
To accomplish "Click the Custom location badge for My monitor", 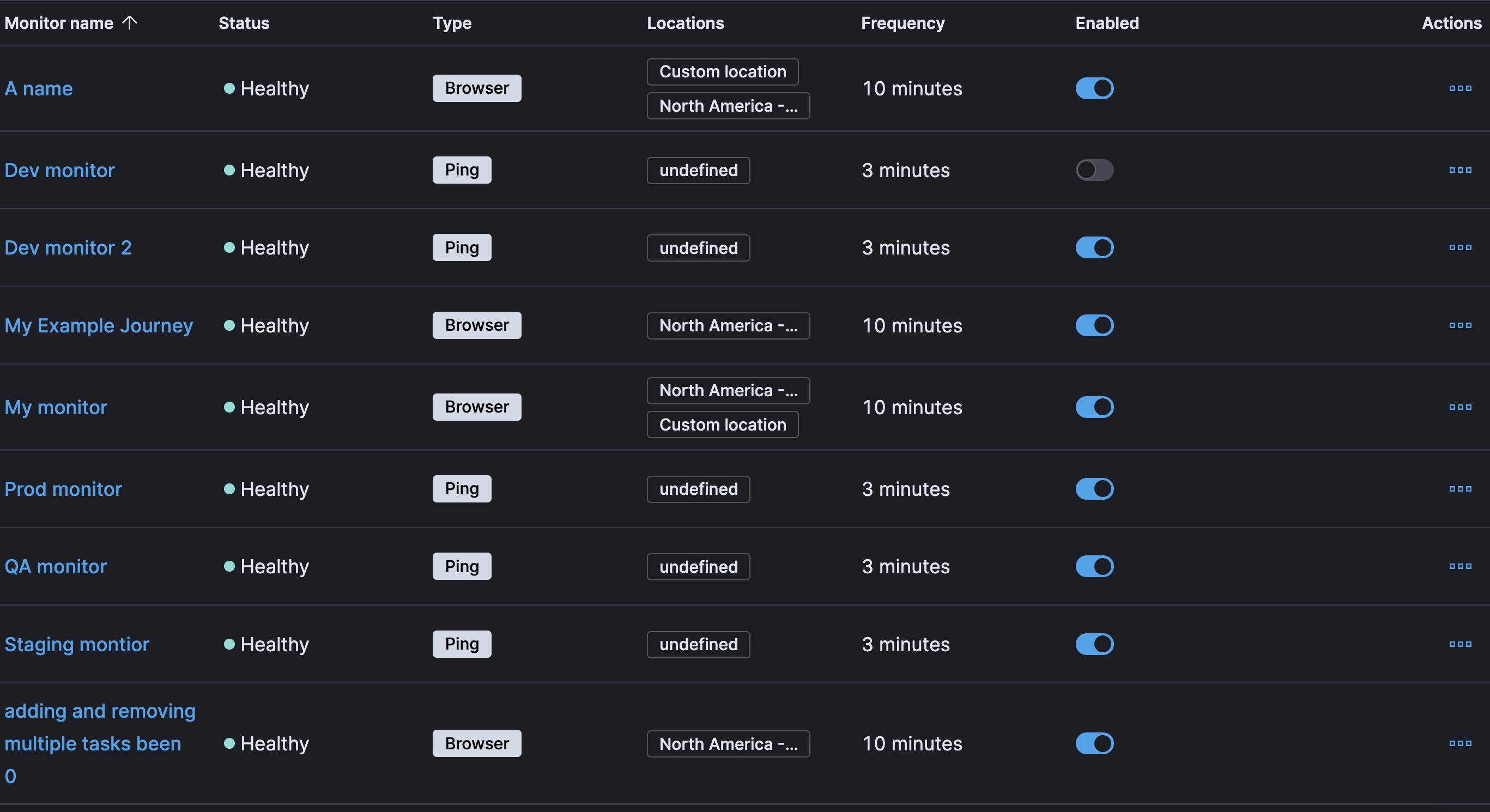I will tap(722, 425).
